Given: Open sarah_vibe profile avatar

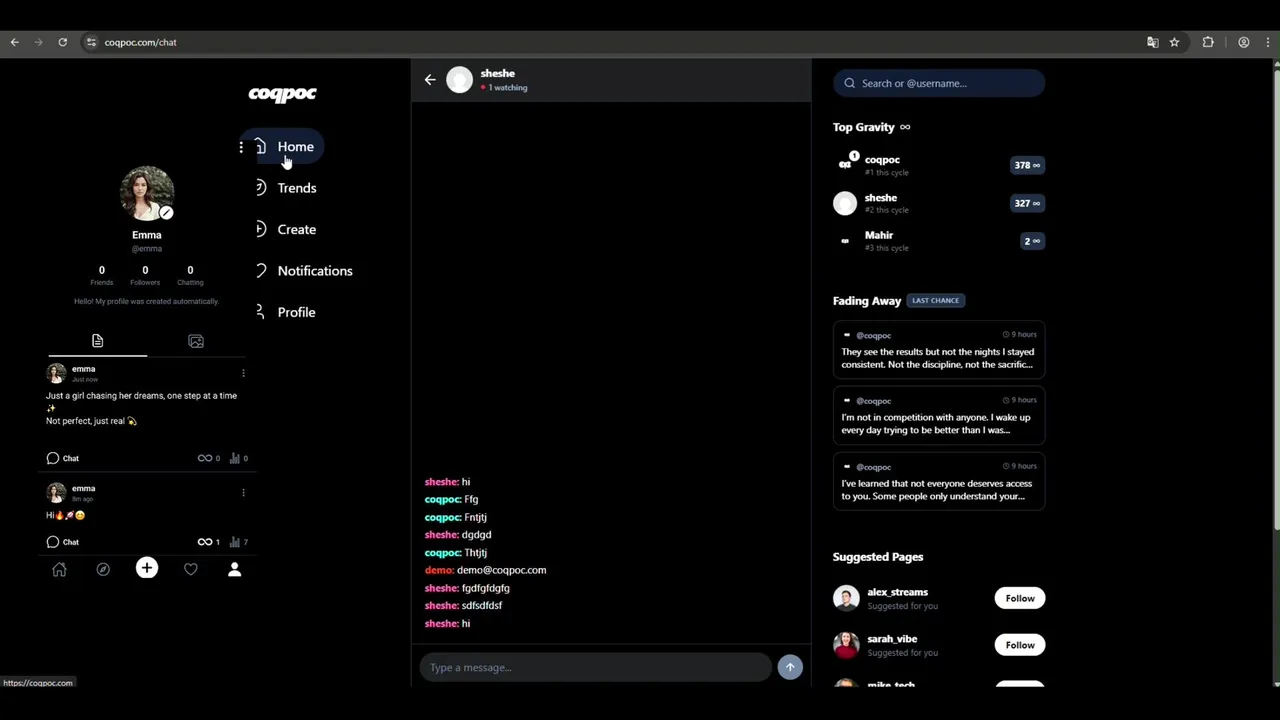Looking at the screenshot, I should [x=846, y=645].
